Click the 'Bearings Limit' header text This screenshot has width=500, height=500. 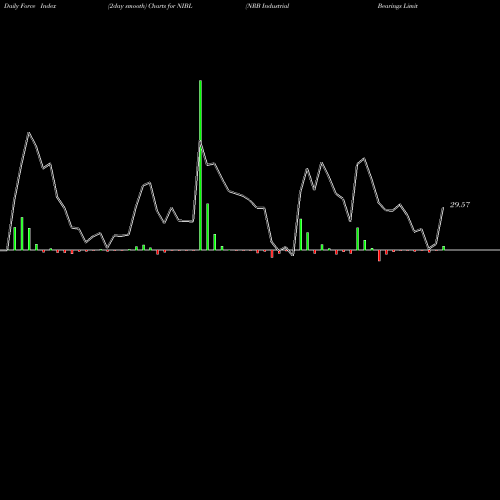[x=398, y=6]
